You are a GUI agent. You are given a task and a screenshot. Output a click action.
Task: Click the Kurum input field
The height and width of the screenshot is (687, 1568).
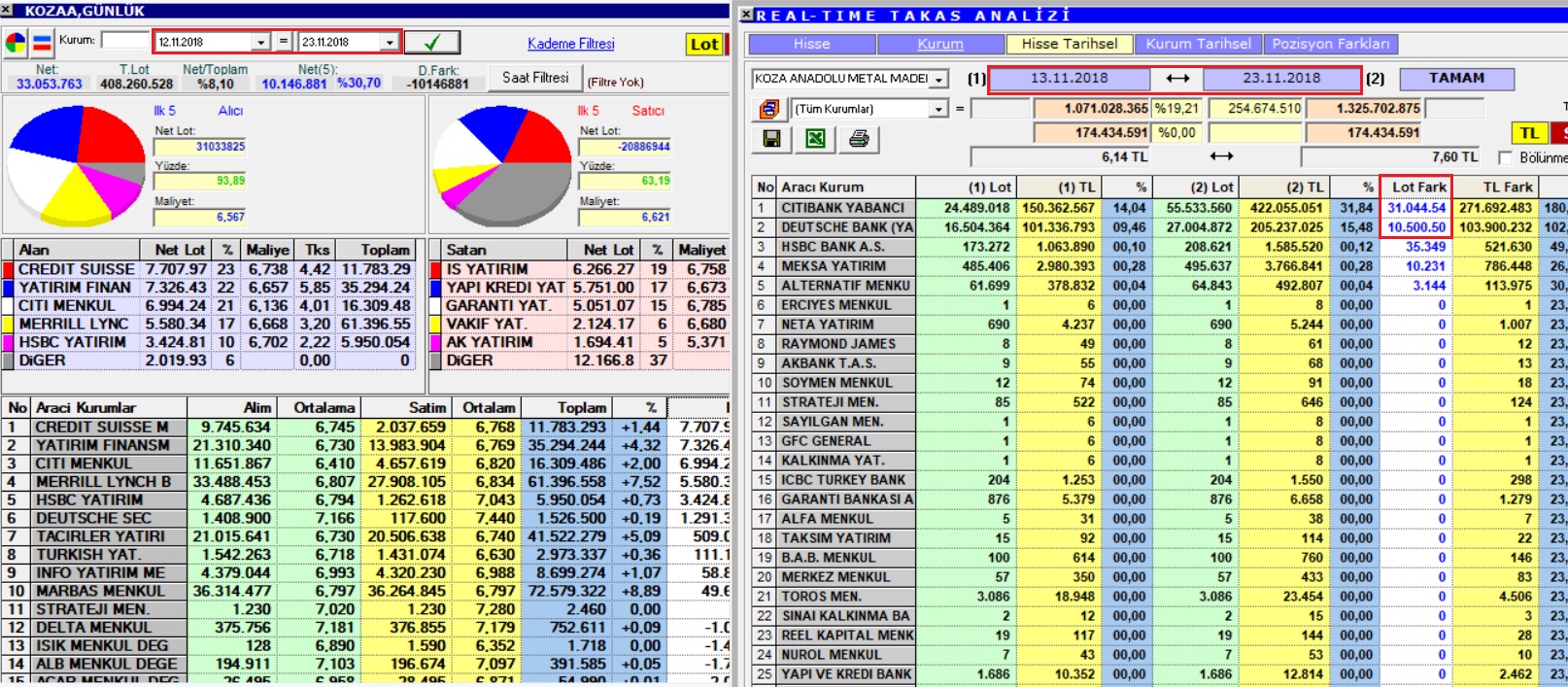tap(125, 41)
